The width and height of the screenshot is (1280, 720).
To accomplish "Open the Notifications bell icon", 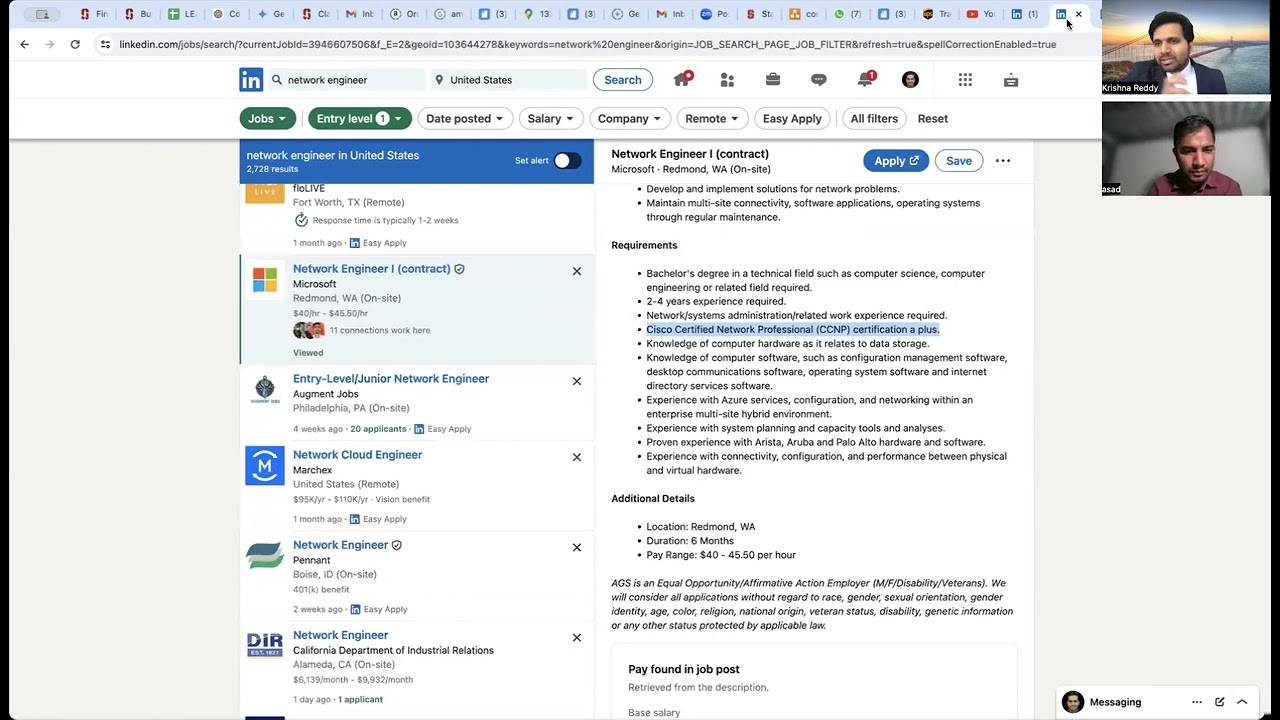I will point(865,80).
